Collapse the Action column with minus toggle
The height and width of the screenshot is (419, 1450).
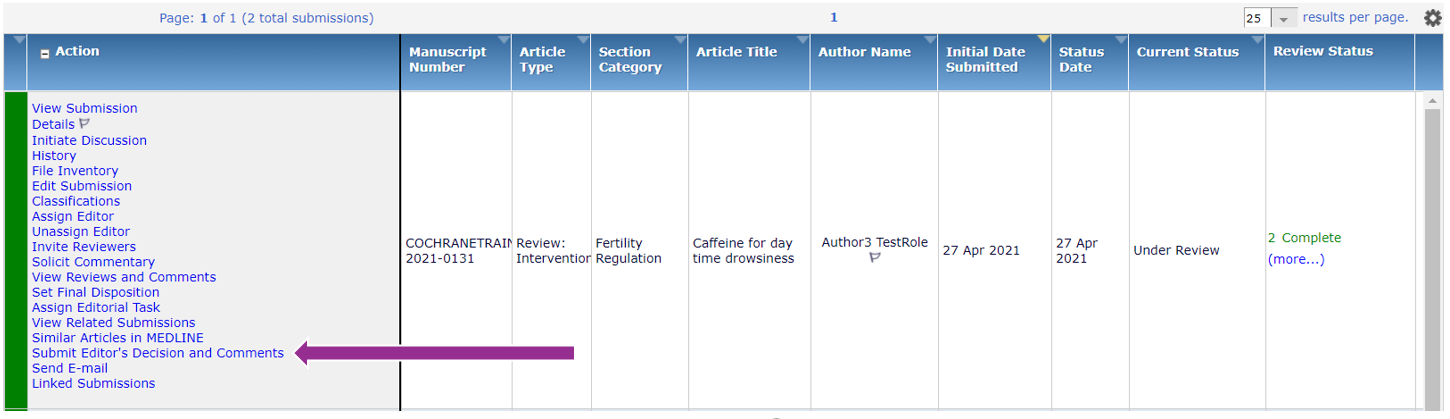[x=45, y=54]
